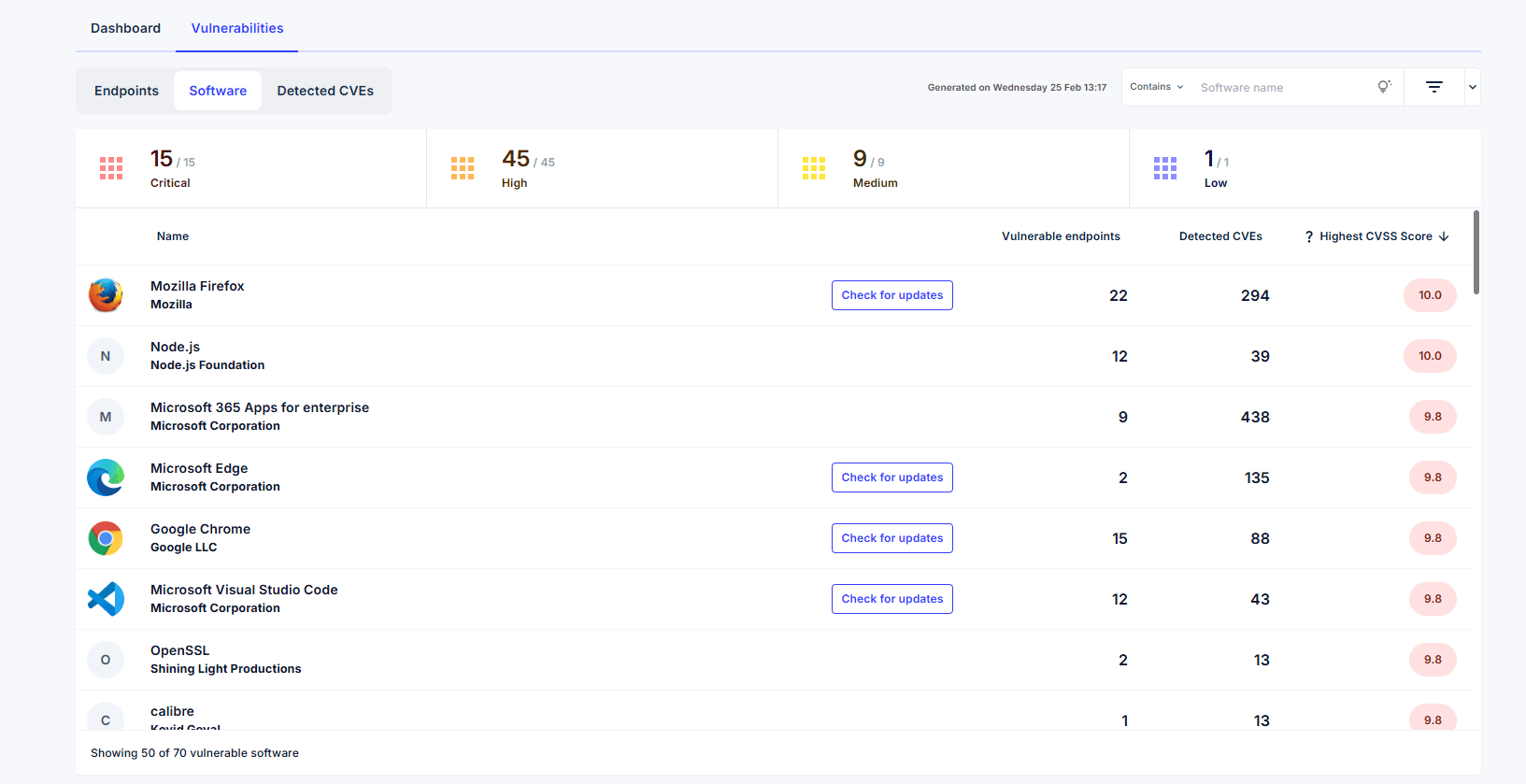The image size is (1526, 784).
Task: Sort by the Name column header
Action: pyautogui.click(x=173, y=236)
